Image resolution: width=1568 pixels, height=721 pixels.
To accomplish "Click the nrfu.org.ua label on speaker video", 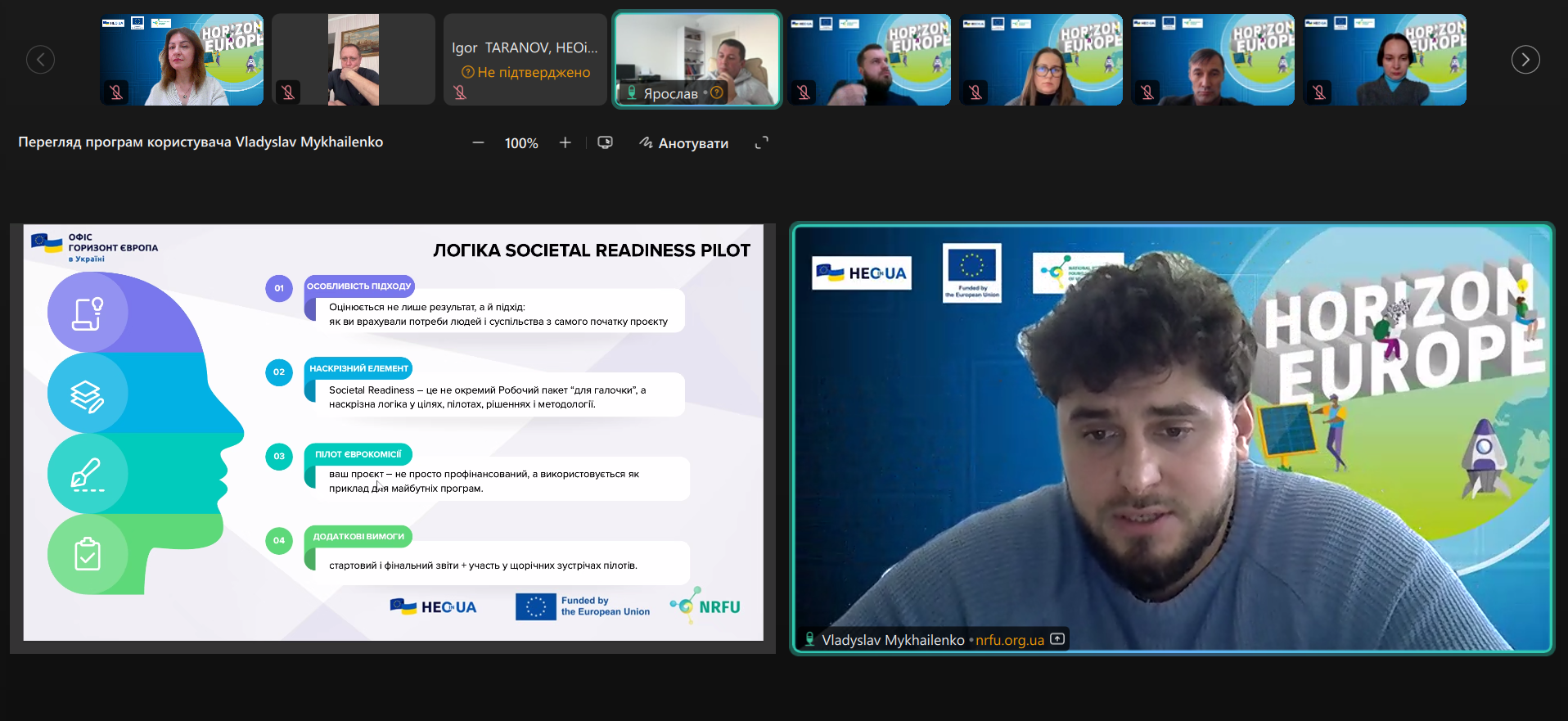I will [x=1009, y=640].
